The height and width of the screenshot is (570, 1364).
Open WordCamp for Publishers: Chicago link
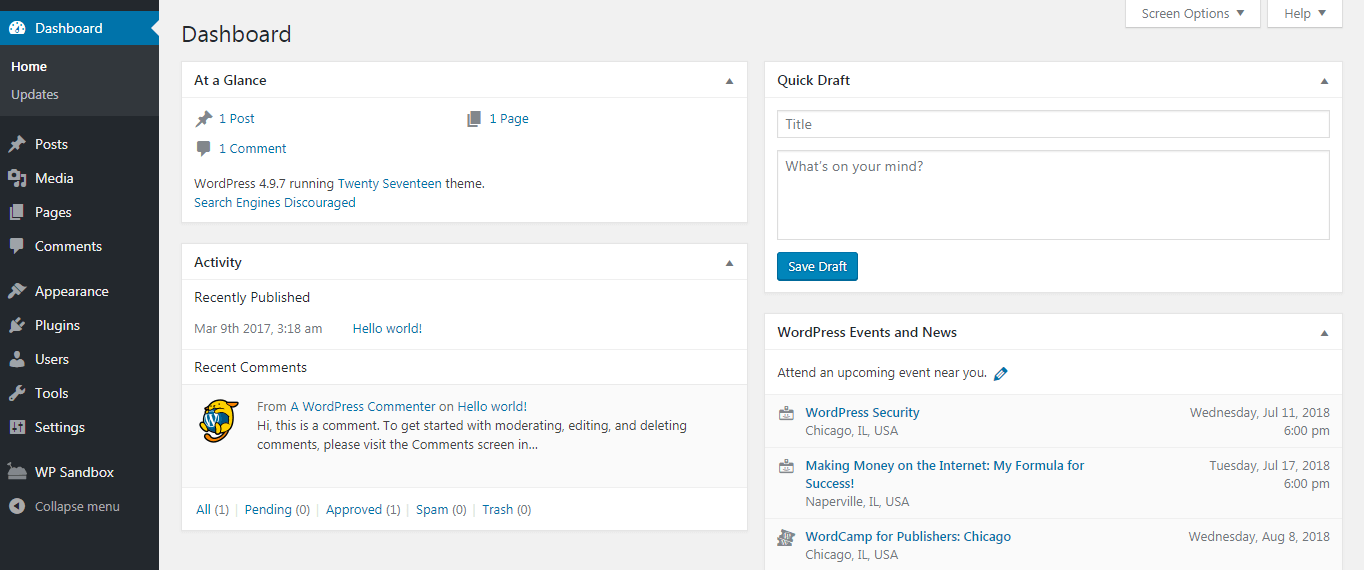(908, 536)
